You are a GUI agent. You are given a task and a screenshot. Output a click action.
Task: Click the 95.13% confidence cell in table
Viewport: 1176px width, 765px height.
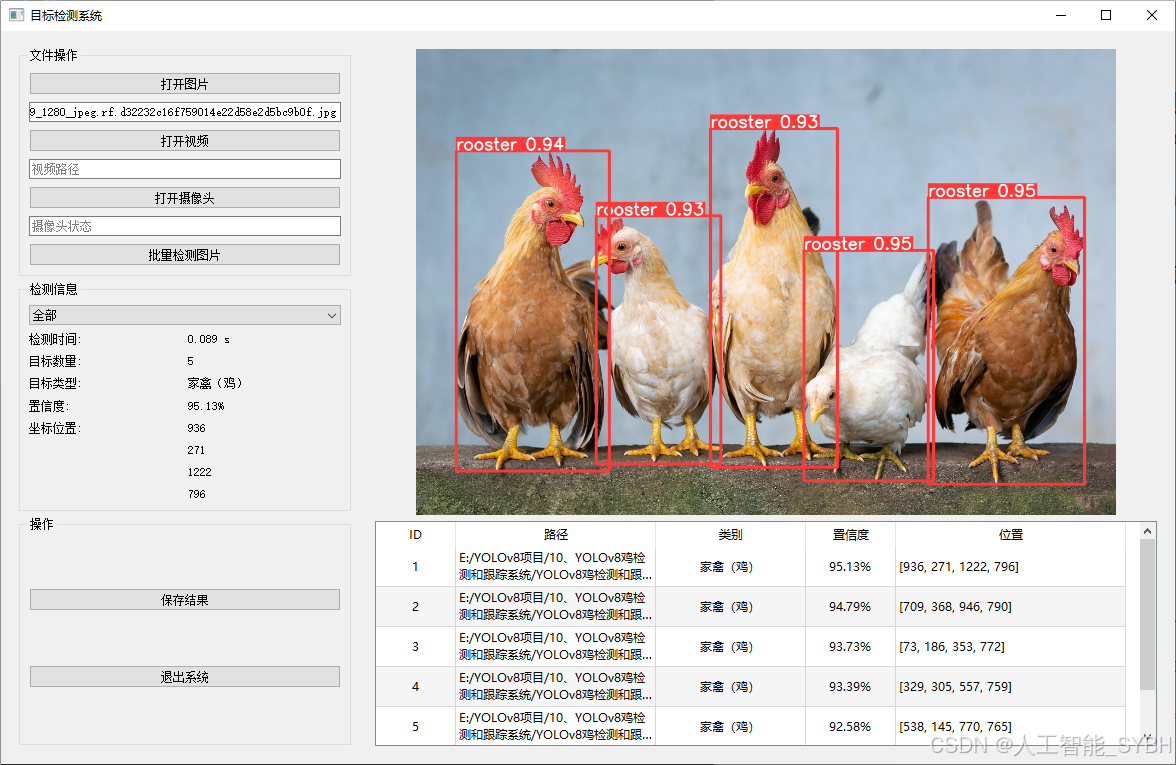[850, 566]
